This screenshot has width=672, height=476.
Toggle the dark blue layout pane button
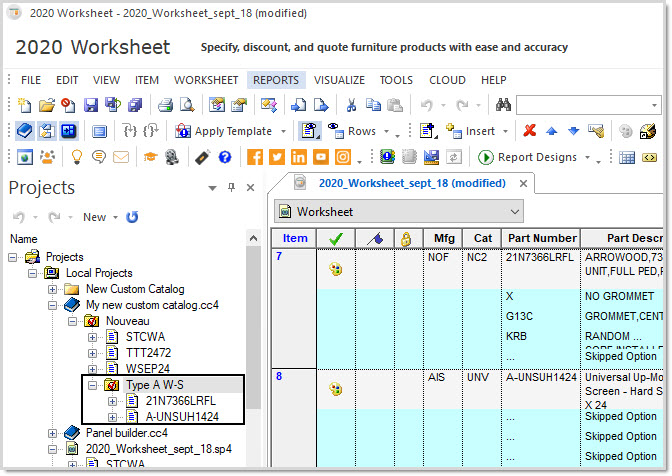(x=69, y=131)
